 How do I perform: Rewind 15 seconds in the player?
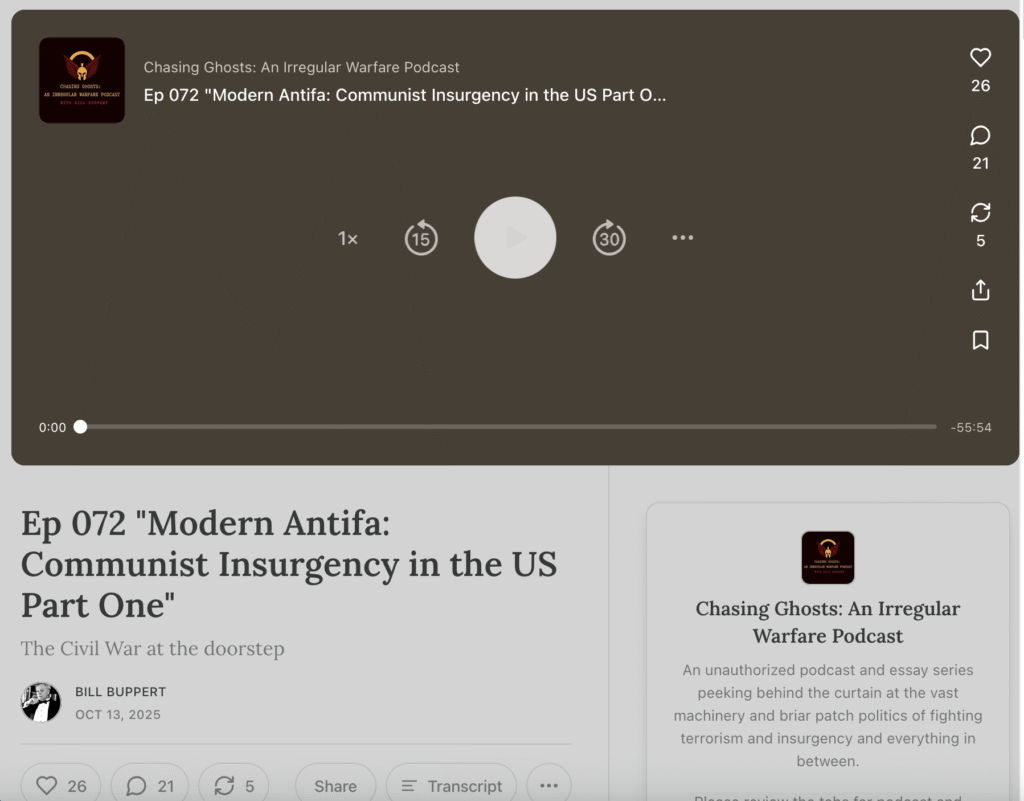tap(421, 238)
